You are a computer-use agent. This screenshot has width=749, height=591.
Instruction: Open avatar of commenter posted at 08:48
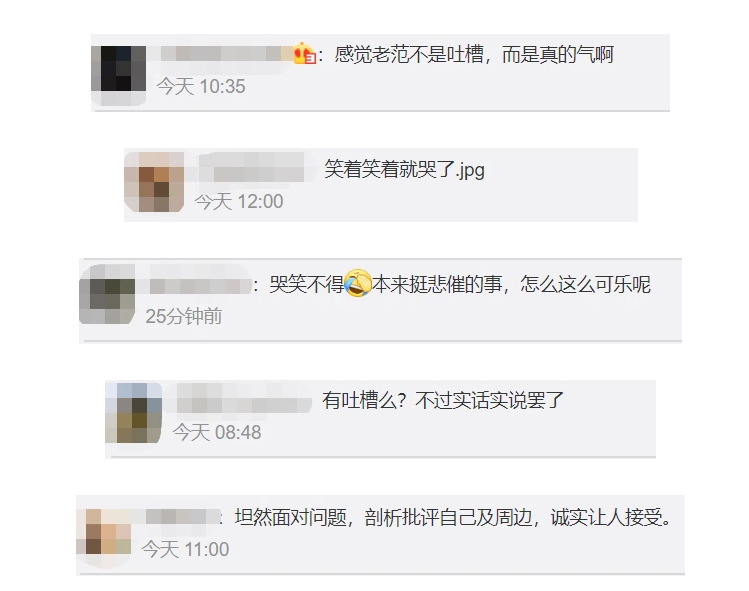click(x=133, y=413)
